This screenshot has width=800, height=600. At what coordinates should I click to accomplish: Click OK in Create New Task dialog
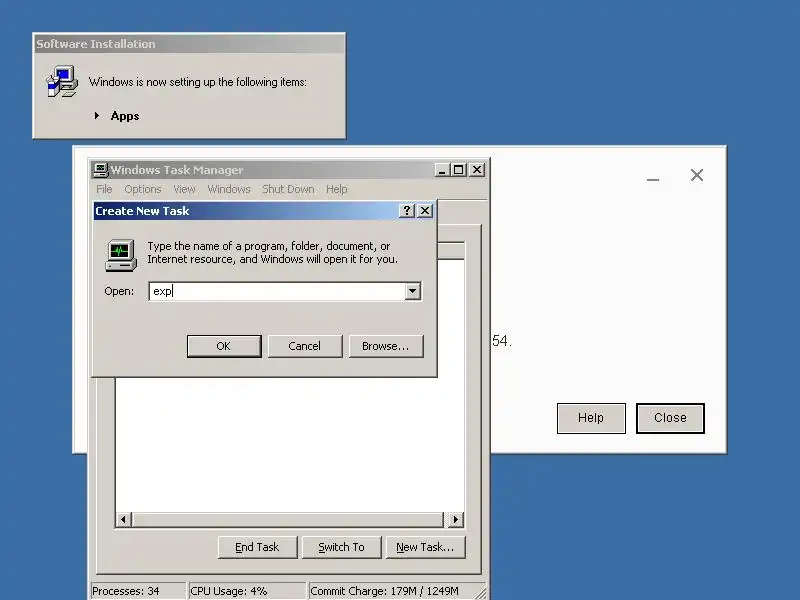(224, 346)
